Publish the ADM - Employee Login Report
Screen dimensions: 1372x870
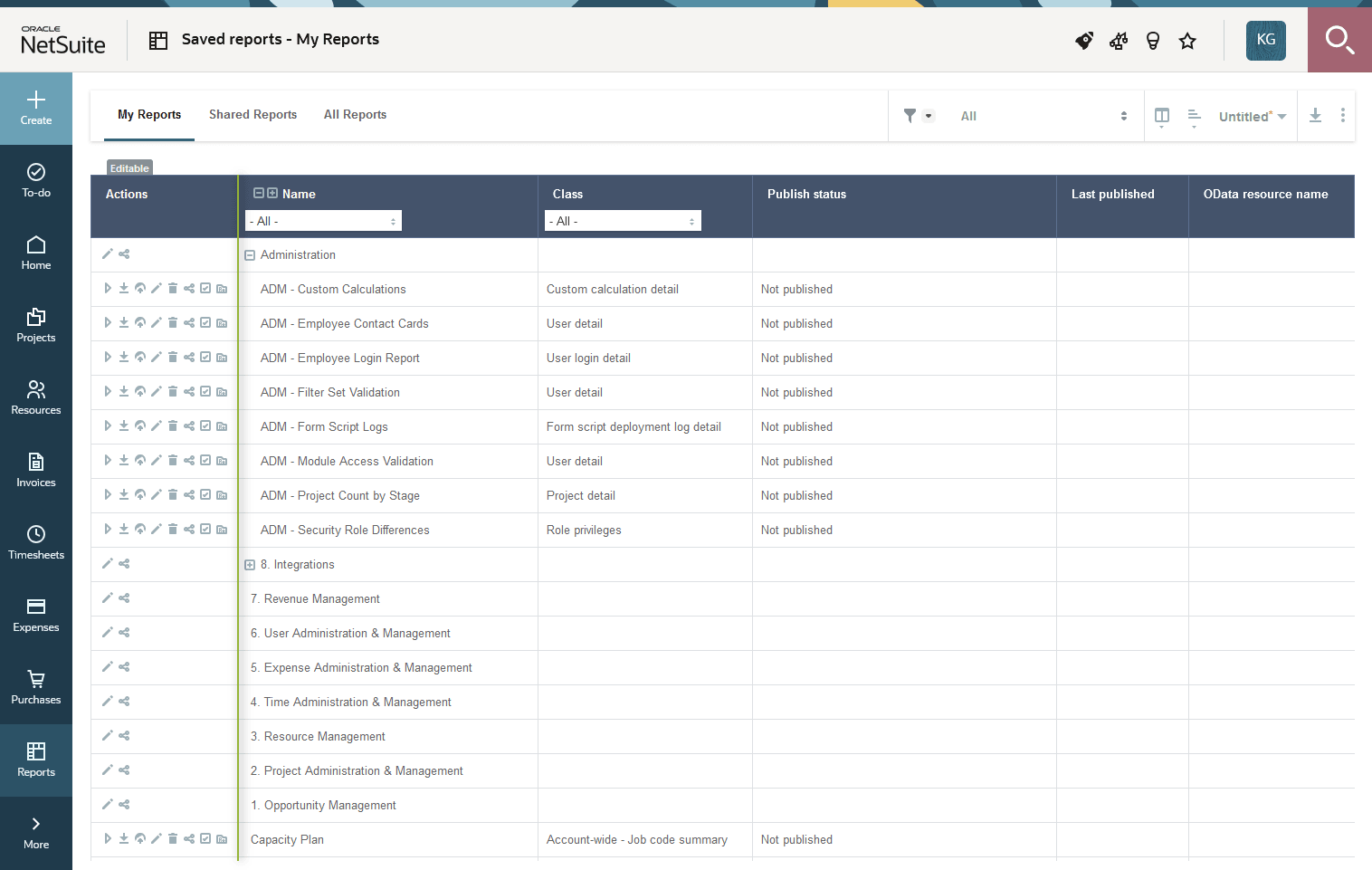pyautogui.click(x=140, y=358)
